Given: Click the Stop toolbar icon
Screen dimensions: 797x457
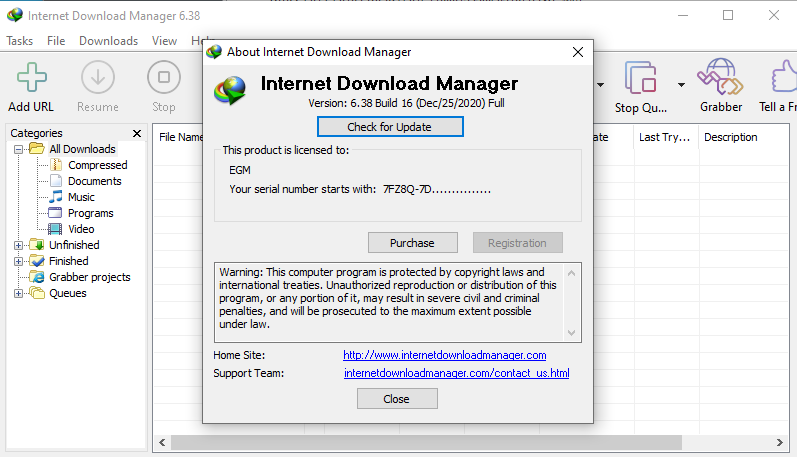Looking at the screenshot, I should (x=164, y=77).
